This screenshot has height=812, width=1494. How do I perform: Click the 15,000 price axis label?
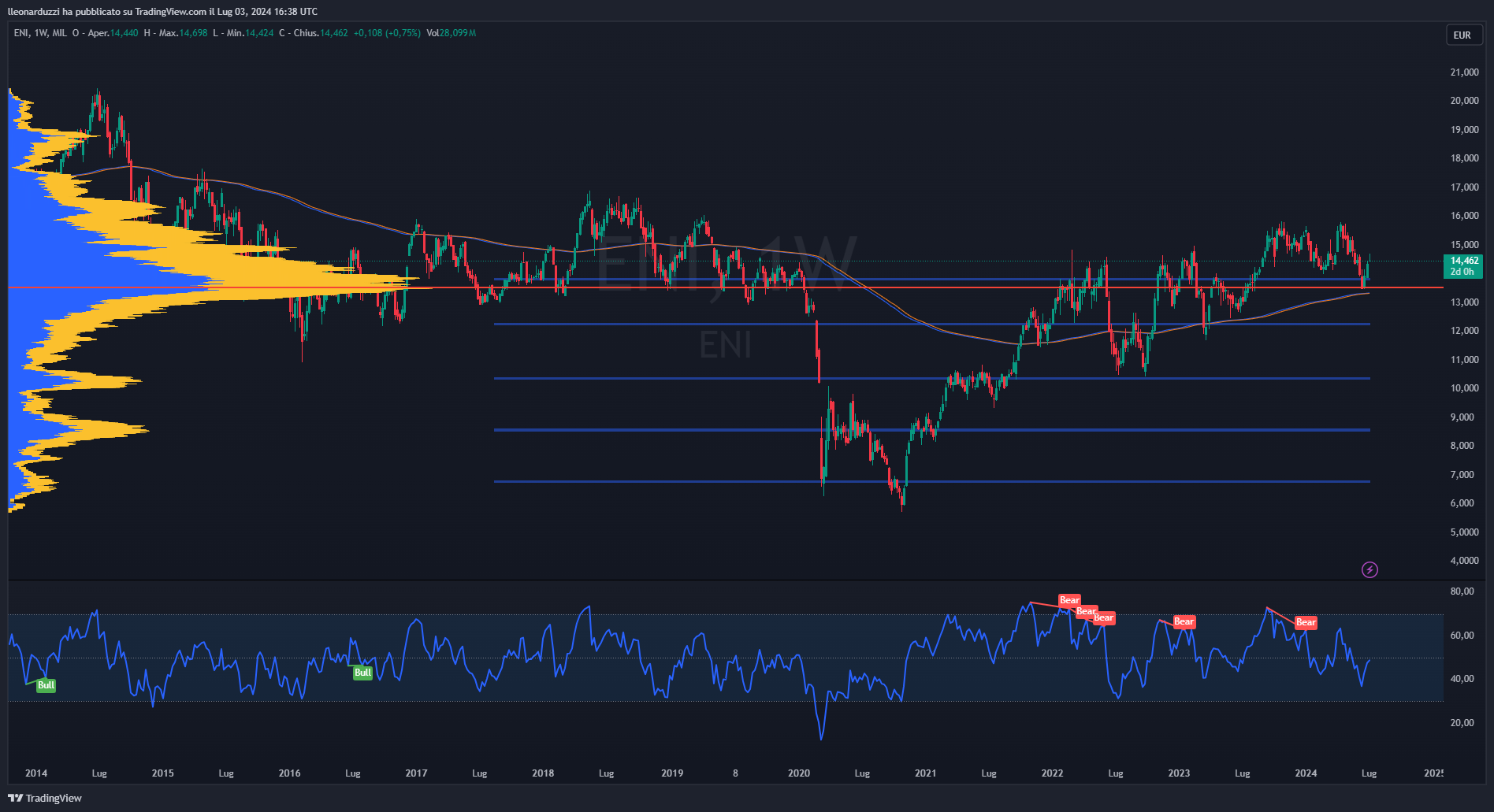pyautogui.click(x=1465, y=245)
